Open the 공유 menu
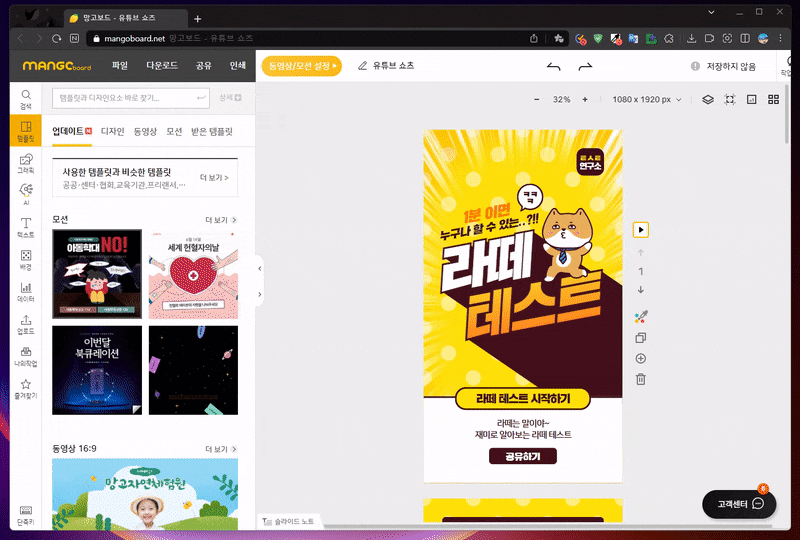 tap(204, 65)
